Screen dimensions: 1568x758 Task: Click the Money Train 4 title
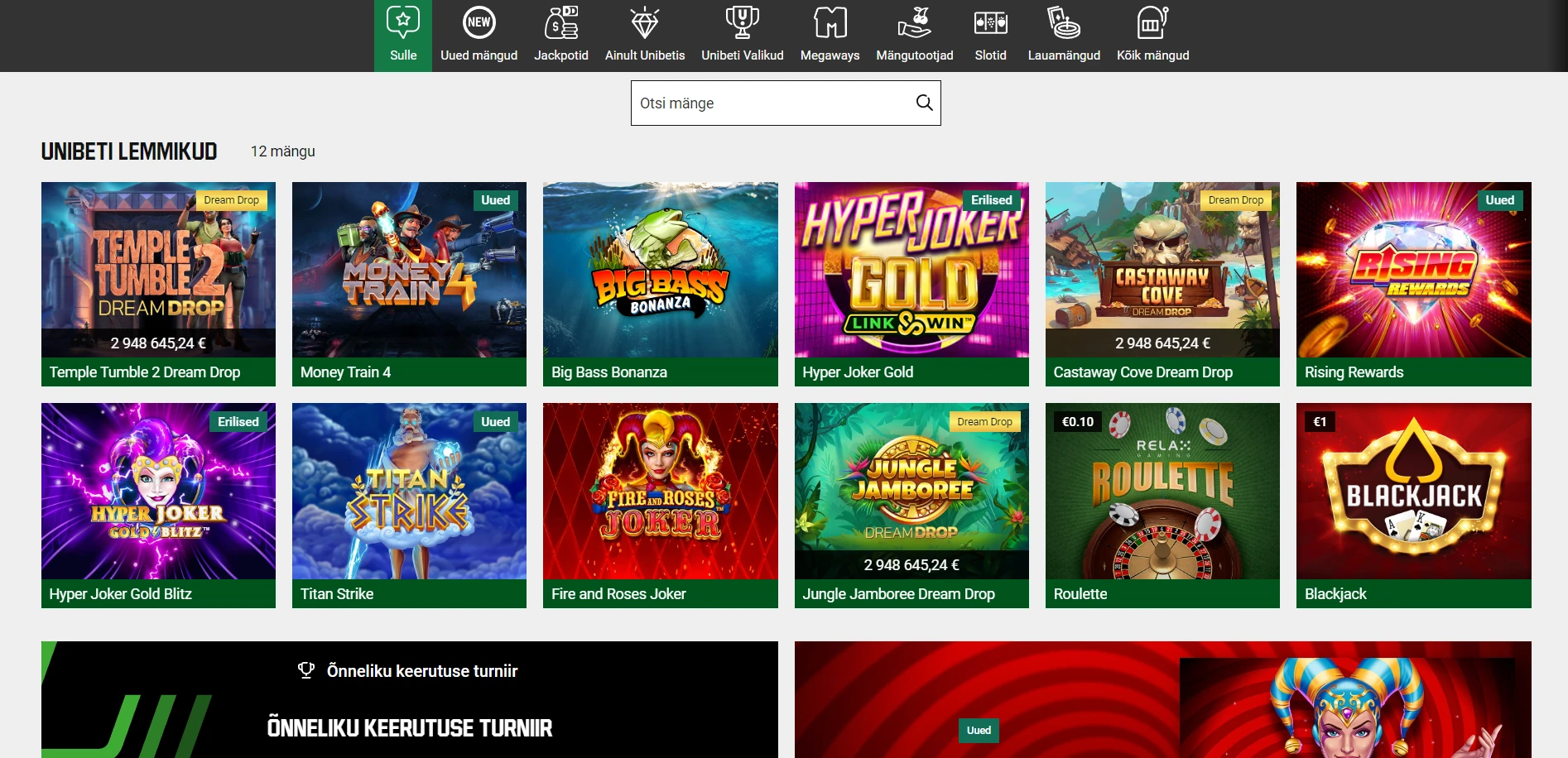coord(345,372)
